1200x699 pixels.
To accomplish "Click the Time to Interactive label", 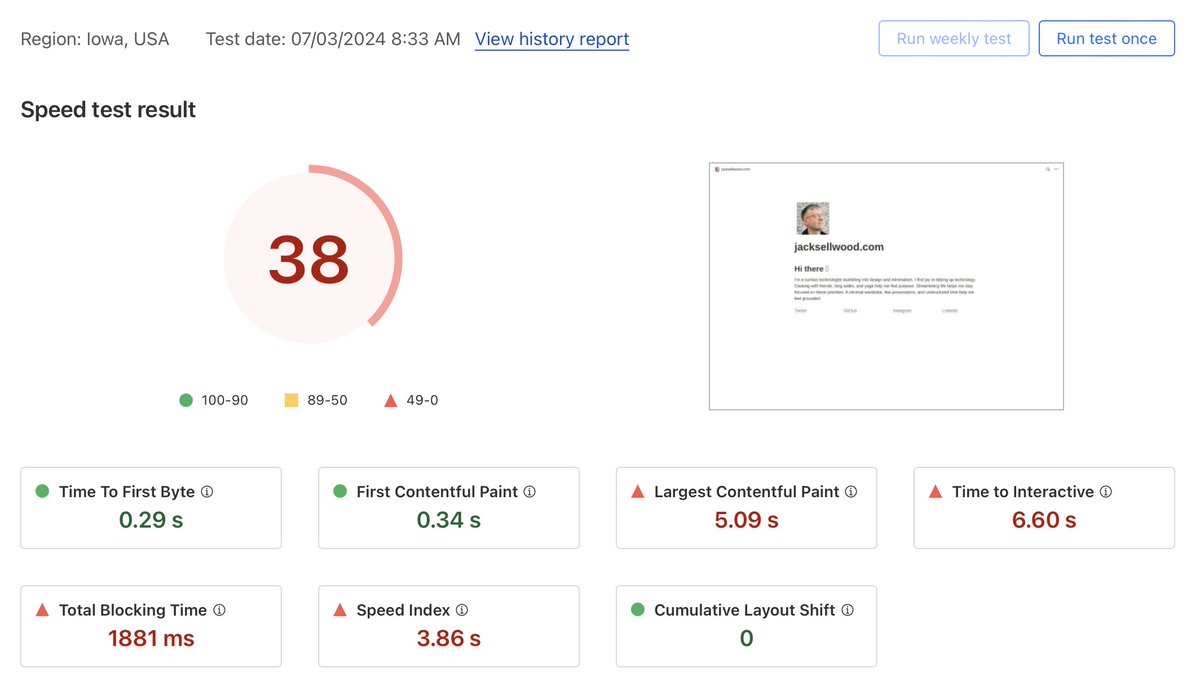I will point(1023,492).
